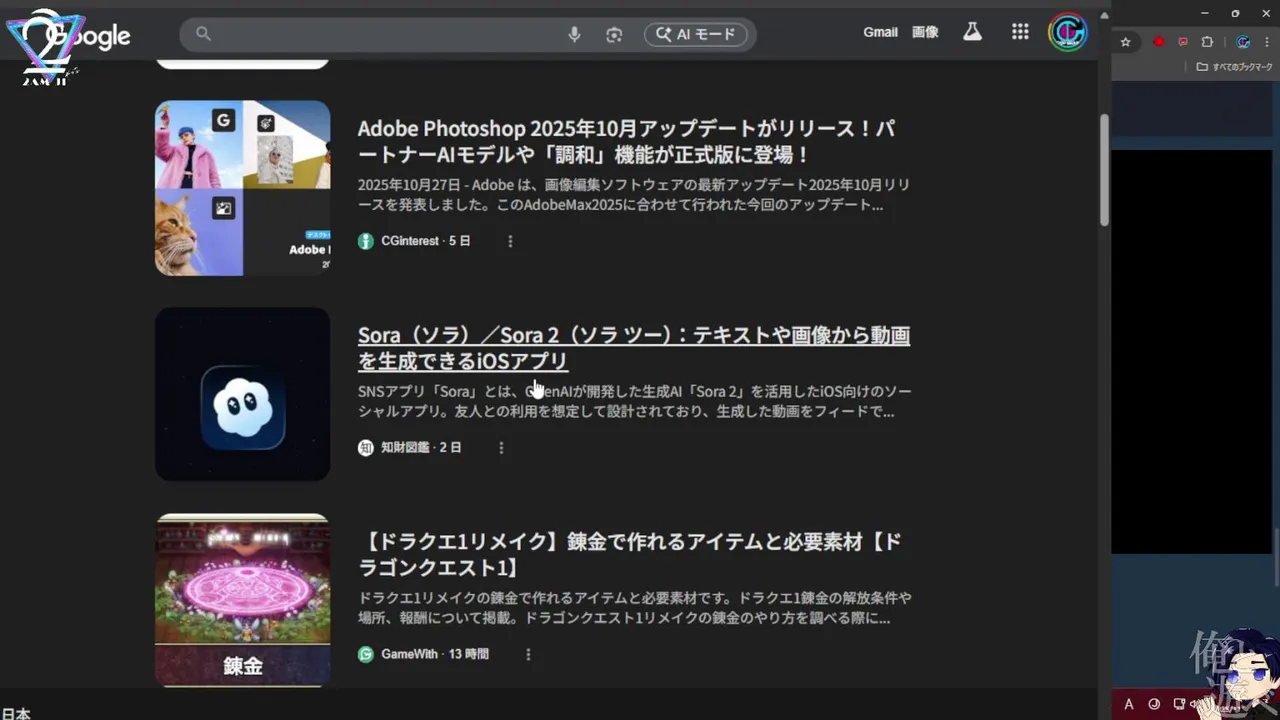Open the Sora cloud icon thumbnail
The height and width of the screenshot is (720, 1280).
tap(243, 394)
